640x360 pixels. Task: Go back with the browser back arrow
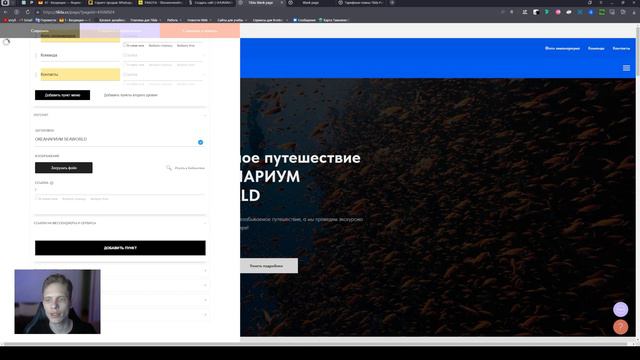click(5, 12)
